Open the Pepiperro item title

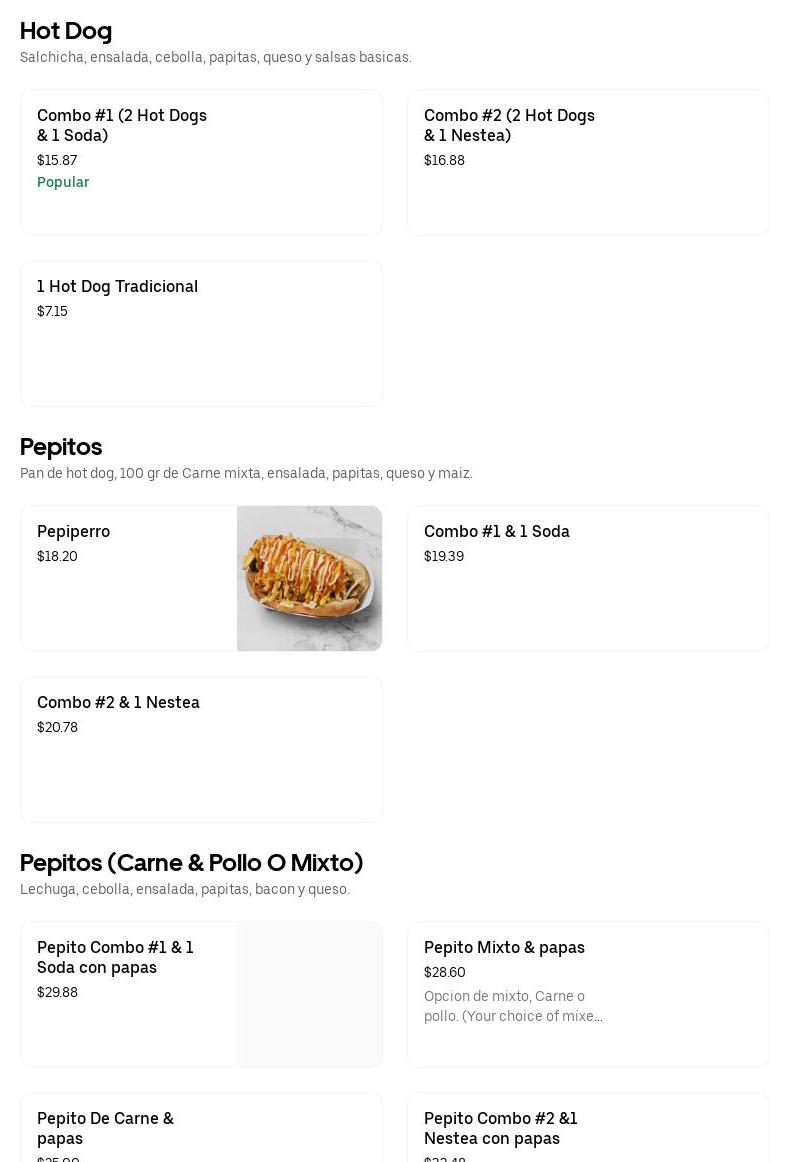(73, 531)
